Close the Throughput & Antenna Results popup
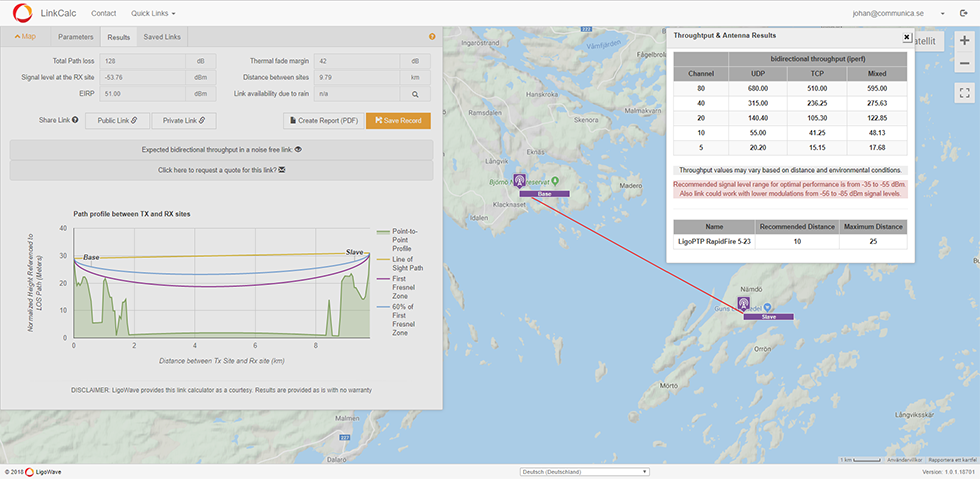The width and height of the screenshot is (980, 479). 906,38
